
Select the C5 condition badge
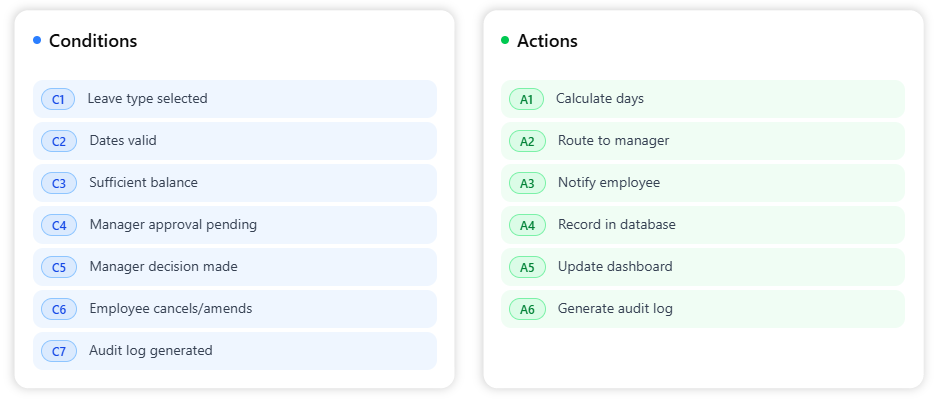(58, 267)
